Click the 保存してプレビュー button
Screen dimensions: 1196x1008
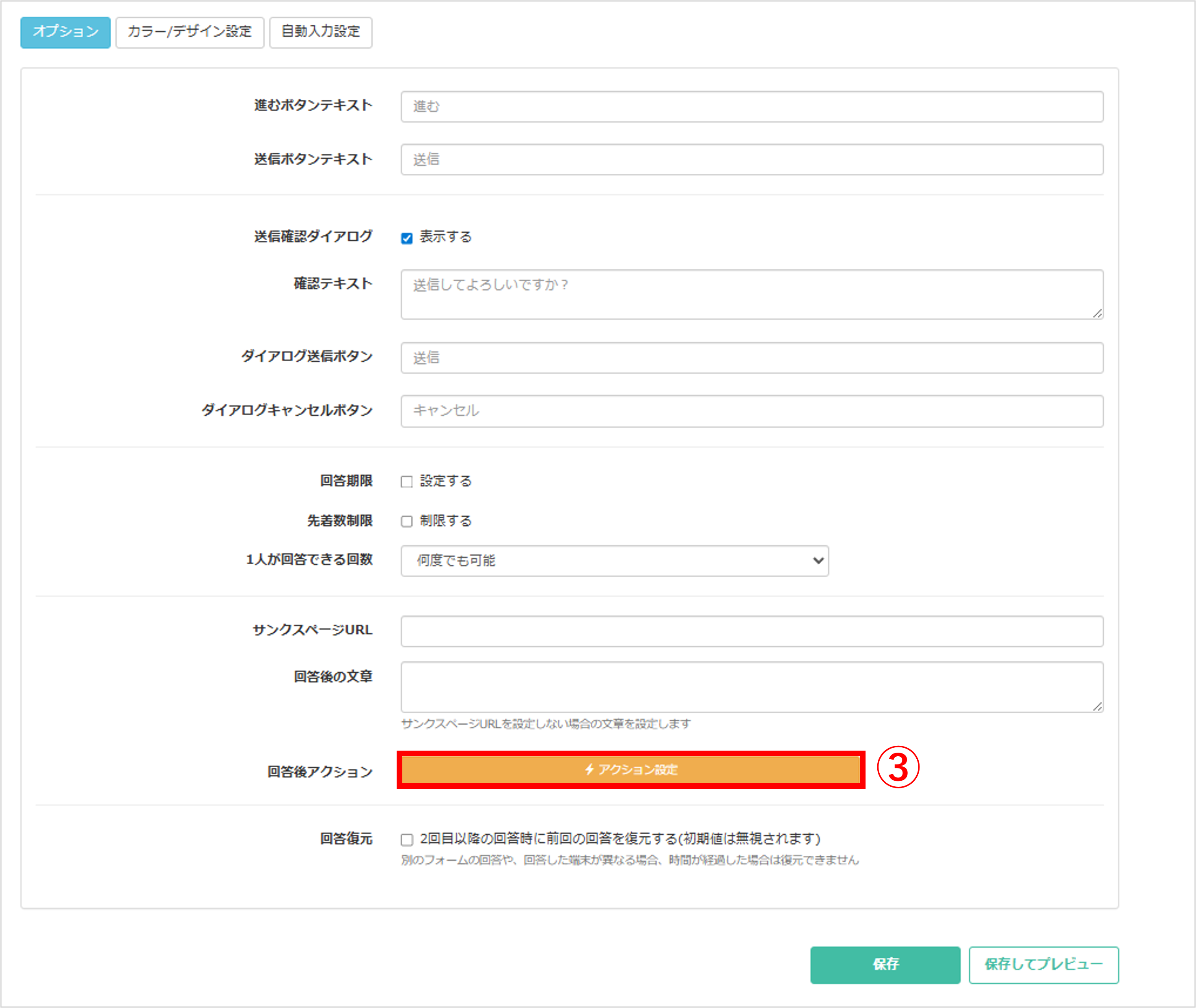pos(1043,965)
